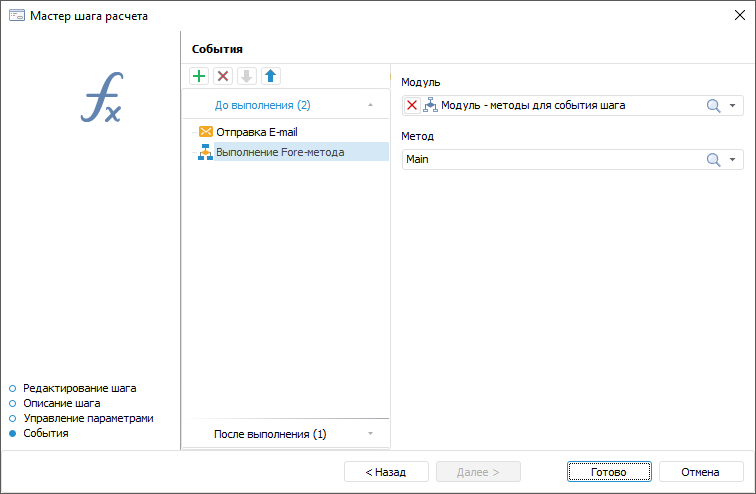Click the grey move down arrow icon
Image resolution: width=756 pixels, height=494 pixels.
coord(246,76)
